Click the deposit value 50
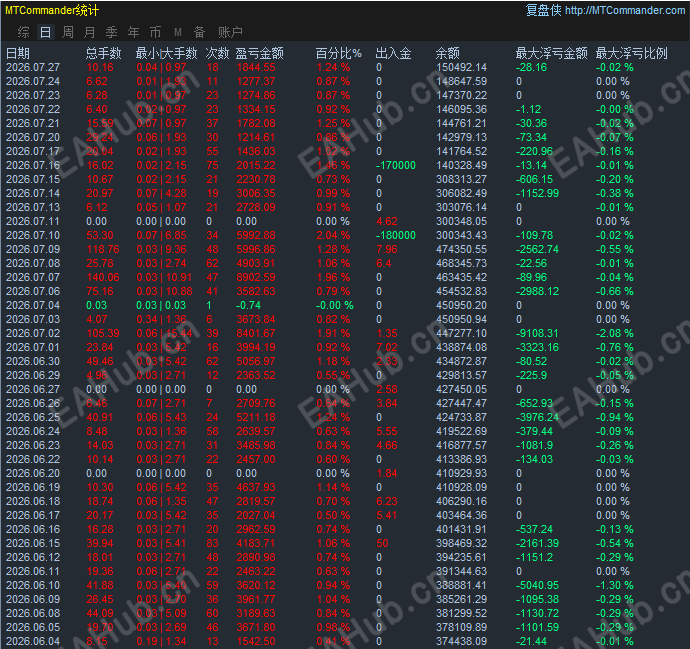Image resolution: width=690 pixels, height=649 pixels. point(382,543)
